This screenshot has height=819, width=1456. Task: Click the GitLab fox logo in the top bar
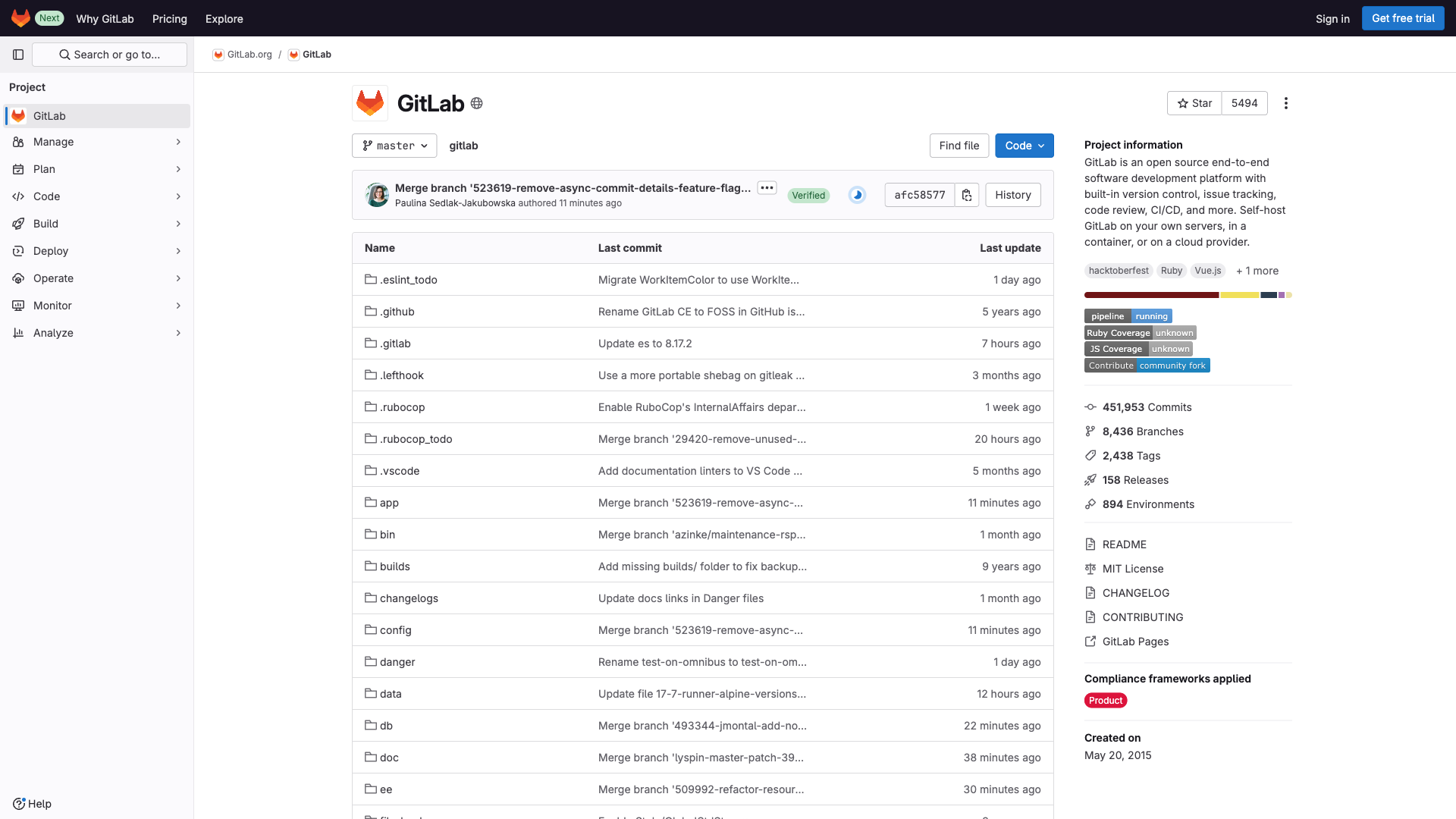[x=20, y=18]
